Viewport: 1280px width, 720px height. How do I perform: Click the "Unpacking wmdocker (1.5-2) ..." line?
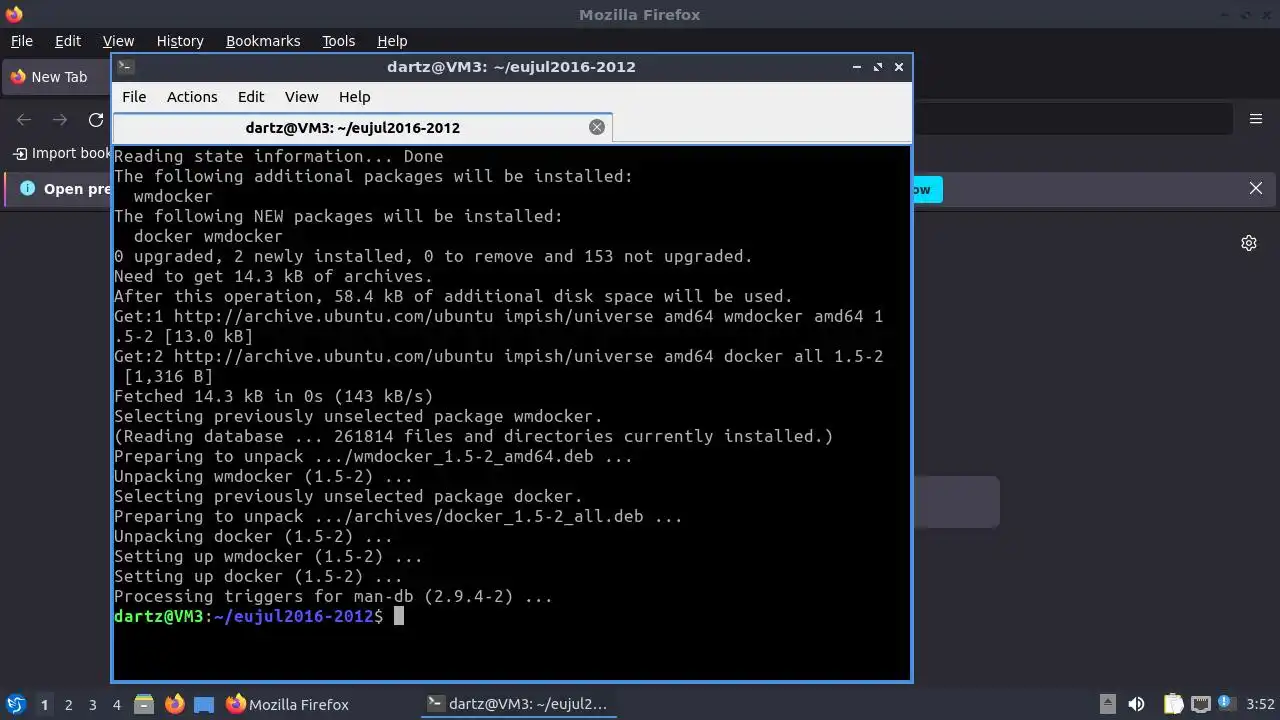point(263,476)
